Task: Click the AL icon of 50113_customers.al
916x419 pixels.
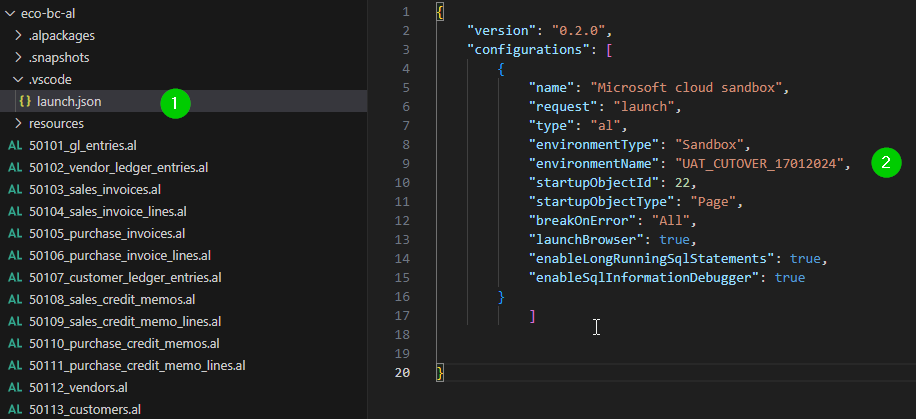Action: coord(15,410)
